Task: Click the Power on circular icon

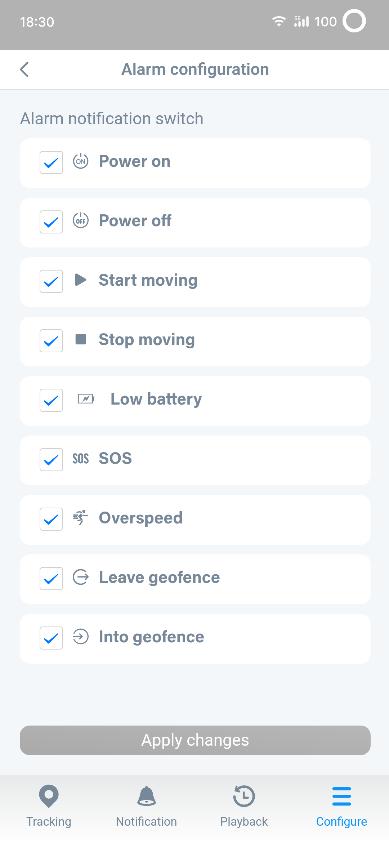Action: pyautogui.click(x=80, y=161)
